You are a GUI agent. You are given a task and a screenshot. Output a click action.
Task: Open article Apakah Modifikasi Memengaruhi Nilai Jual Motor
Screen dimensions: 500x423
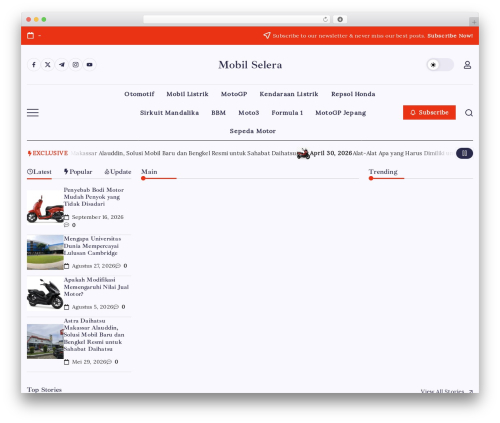[96, 287]
